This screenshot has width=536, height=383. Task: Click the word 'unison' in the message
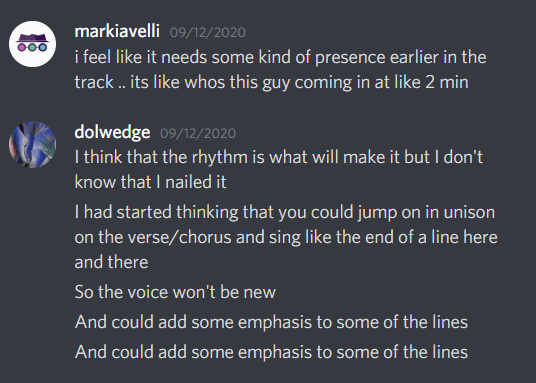point(469,212)
